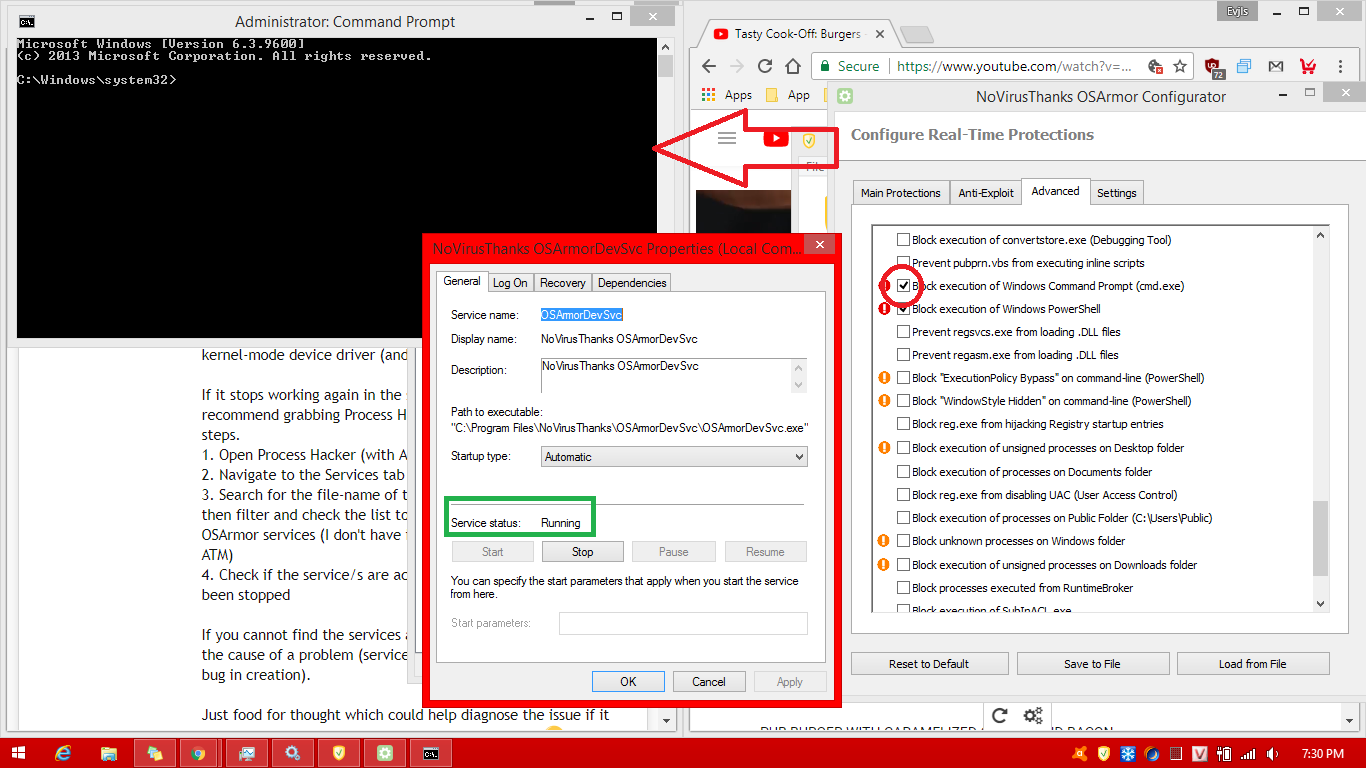This screenshot has width=1366, height=768.
Task: Open the Startup type dropdown
Action: coord(674,457)
